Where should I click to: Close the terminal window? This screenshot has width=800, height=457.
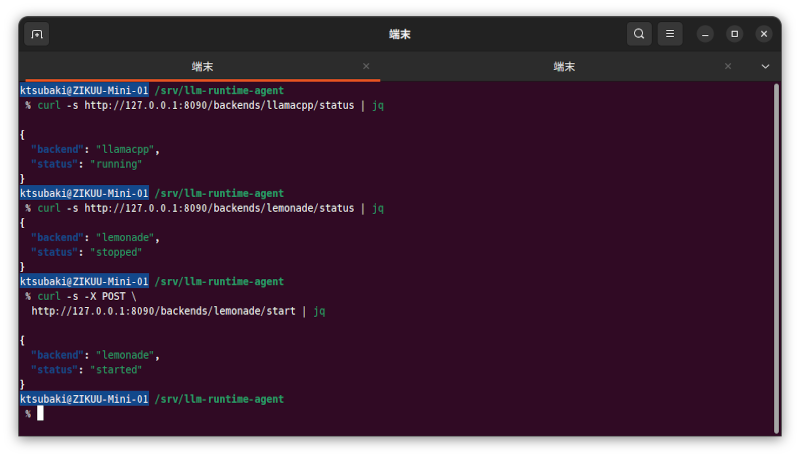(764, 34)
